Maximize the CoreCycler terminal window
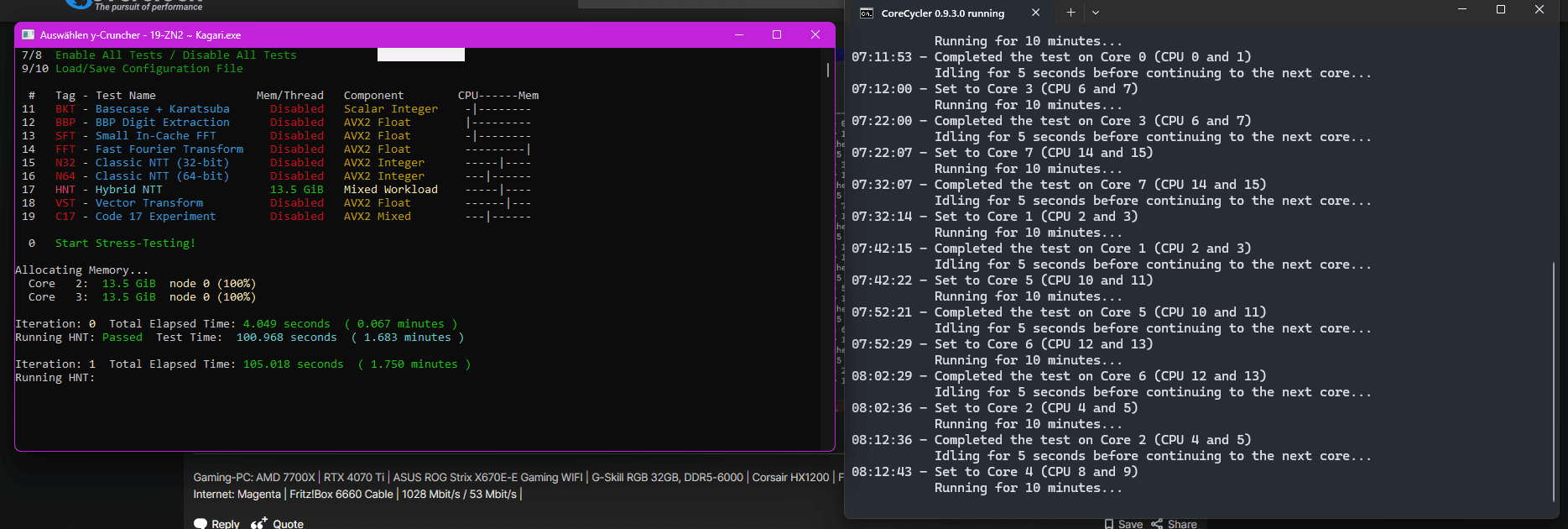 1501,9
